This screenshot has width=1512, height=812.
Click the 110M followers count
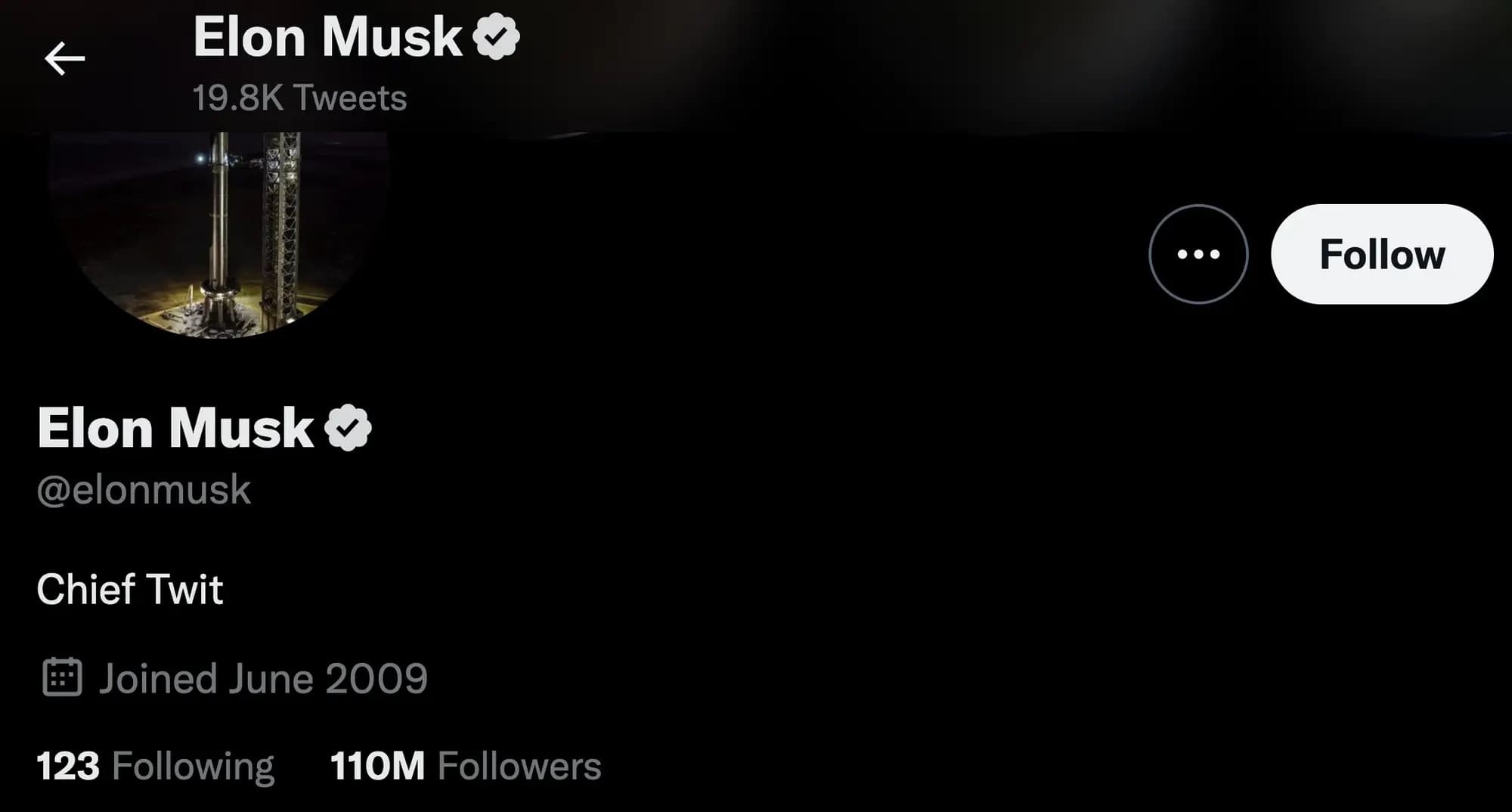(377, 766)
